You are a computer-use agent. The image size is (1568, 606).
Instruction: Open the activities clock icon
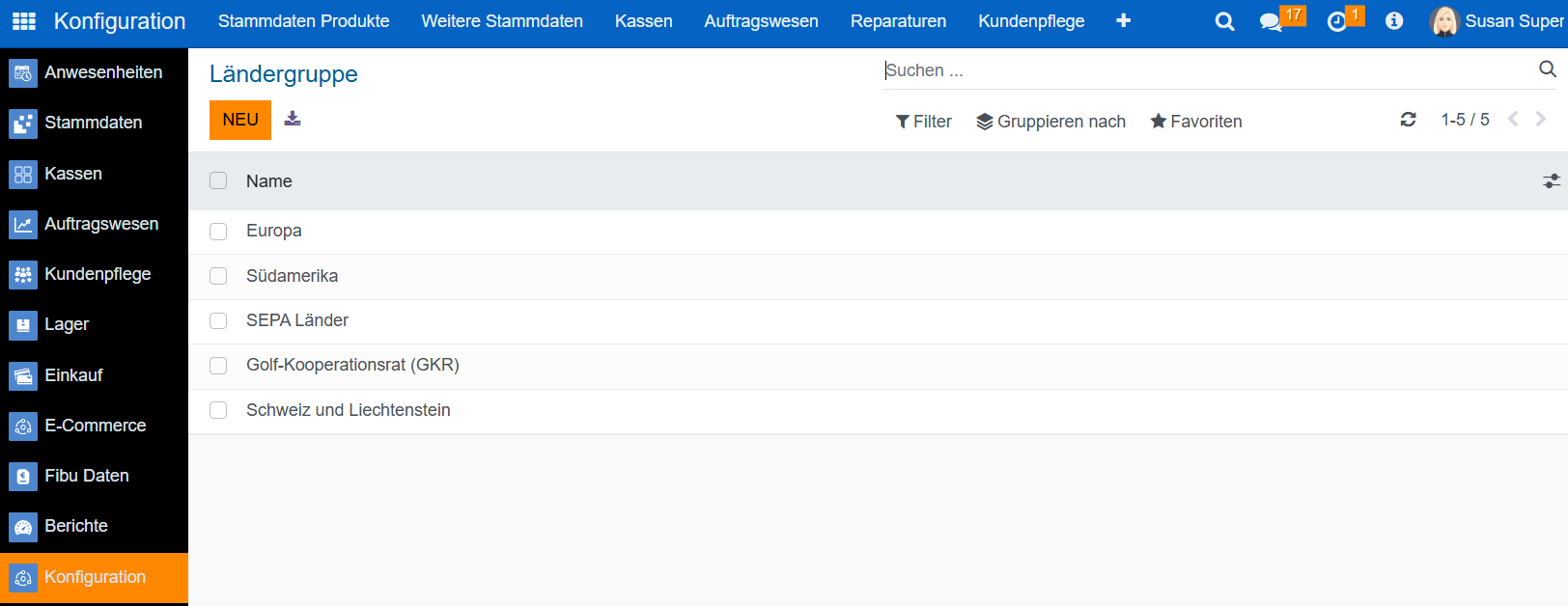pos(1337,22)
